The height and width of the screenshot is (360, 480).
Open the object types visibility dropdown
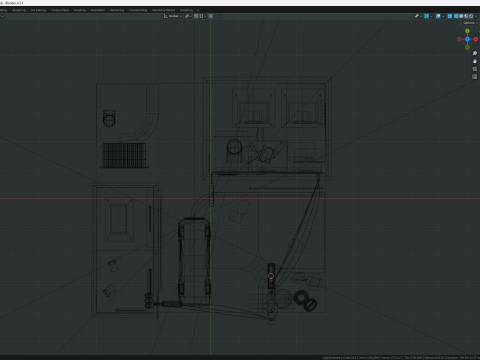(418, 16)
